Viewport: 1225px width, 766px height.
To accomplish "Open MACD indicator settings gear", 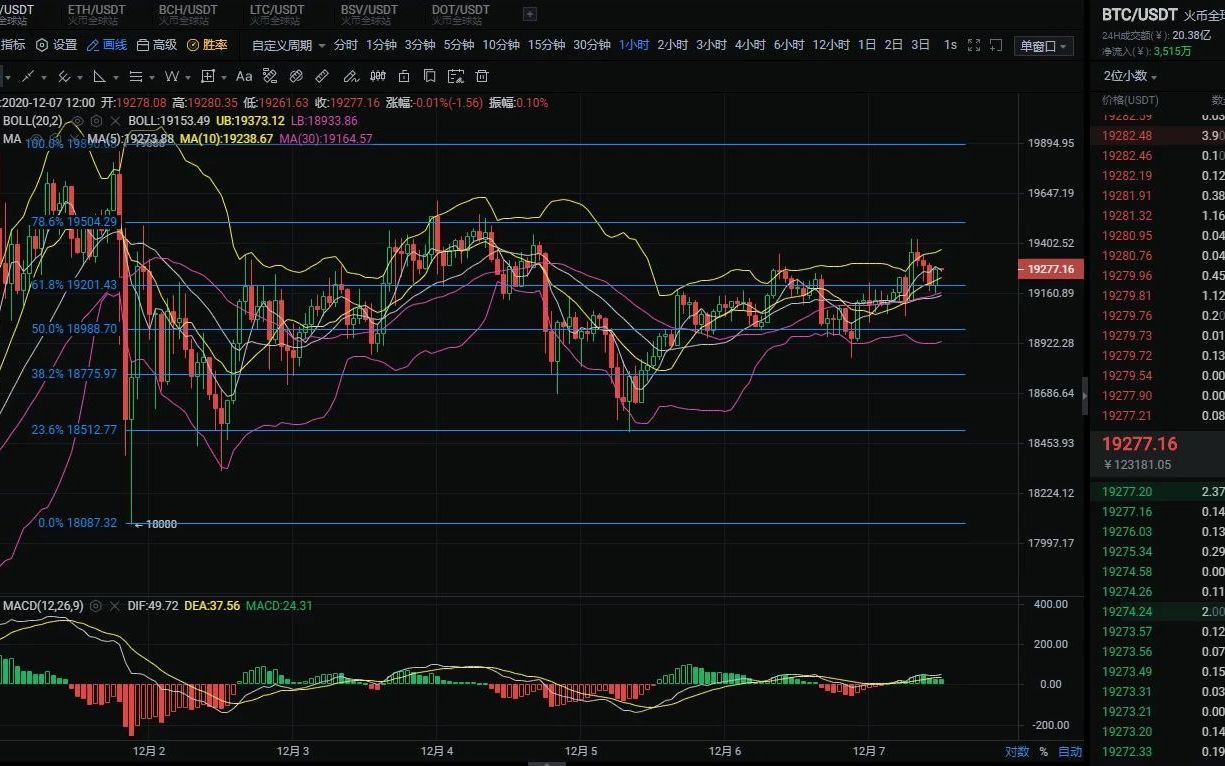I will click(95, 606).
